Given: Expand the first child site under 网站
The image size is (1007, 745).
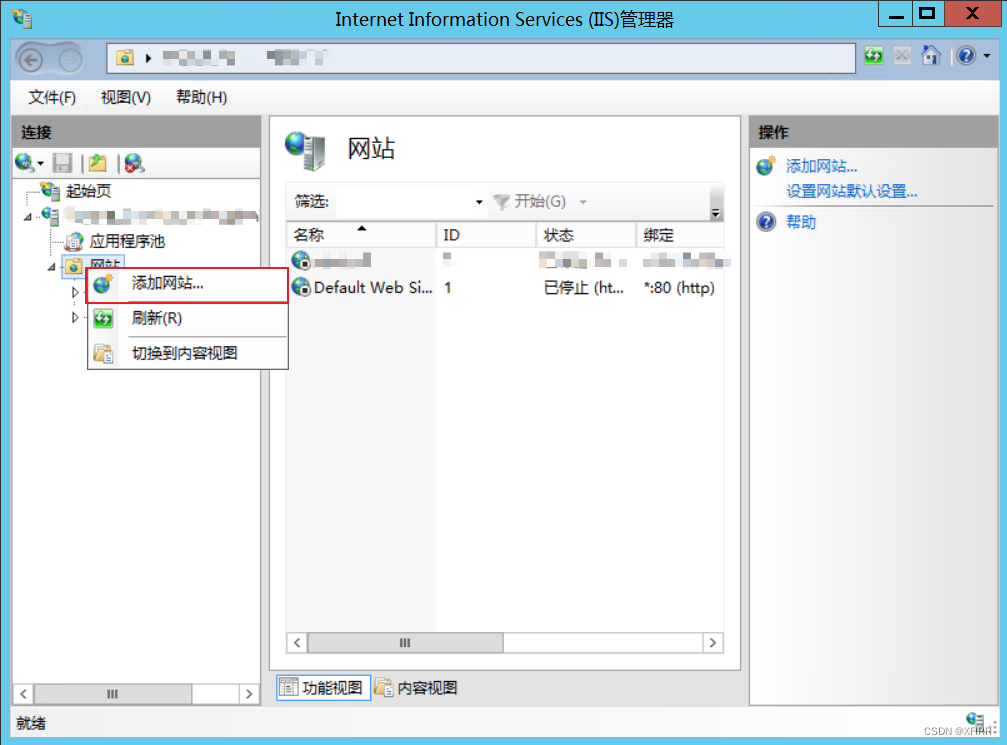Looking at the screenshot, I should pos(75,292).
